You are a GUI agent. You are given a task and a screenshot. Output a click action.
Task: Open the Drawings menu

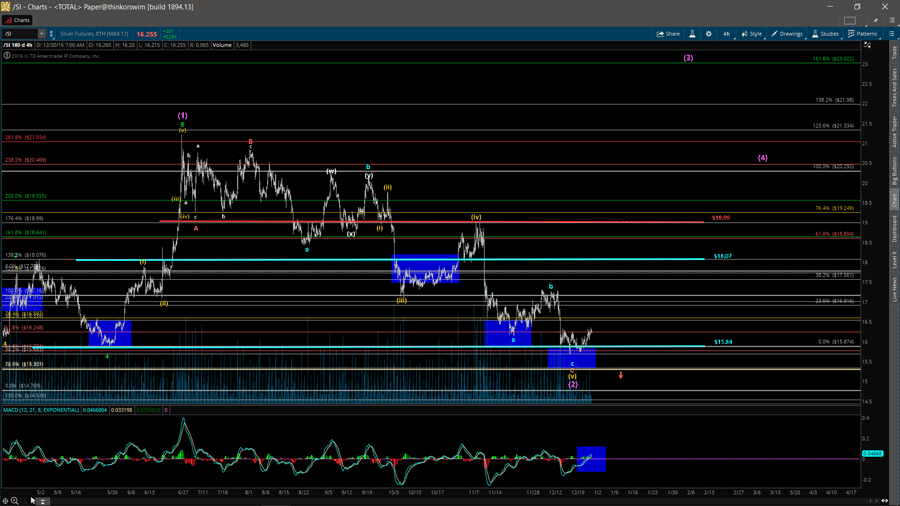pyautogui.click(x=787, y=34)
